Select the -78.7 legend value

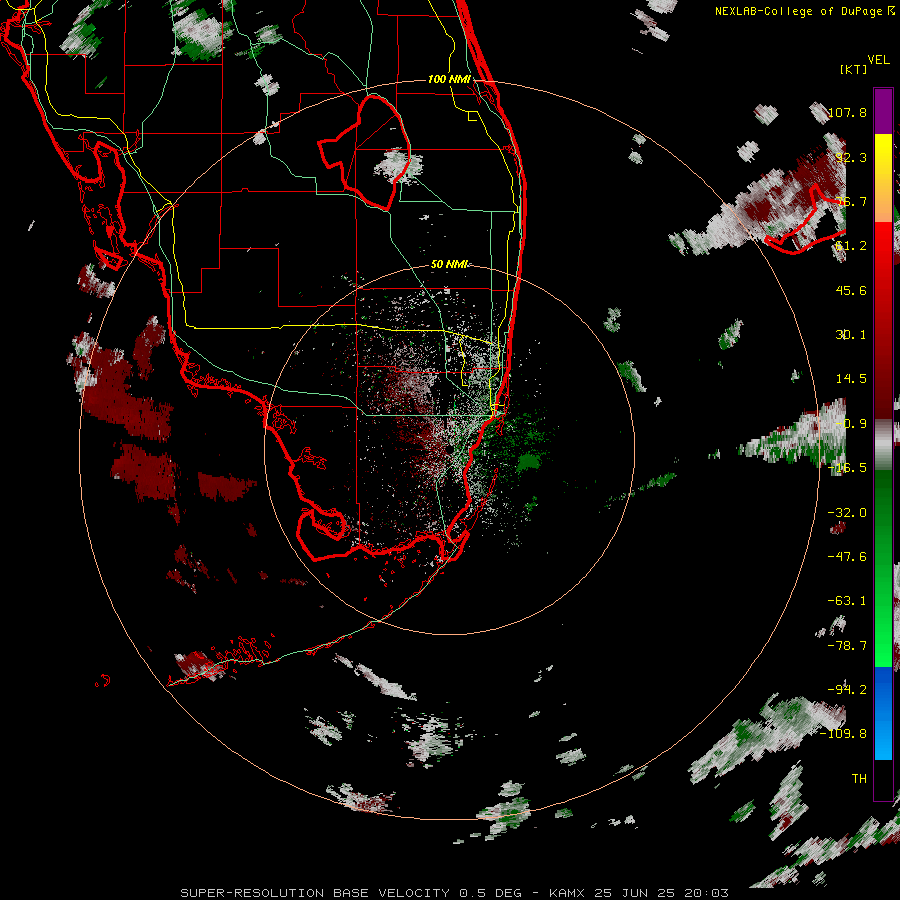click(x=847, y=646)
